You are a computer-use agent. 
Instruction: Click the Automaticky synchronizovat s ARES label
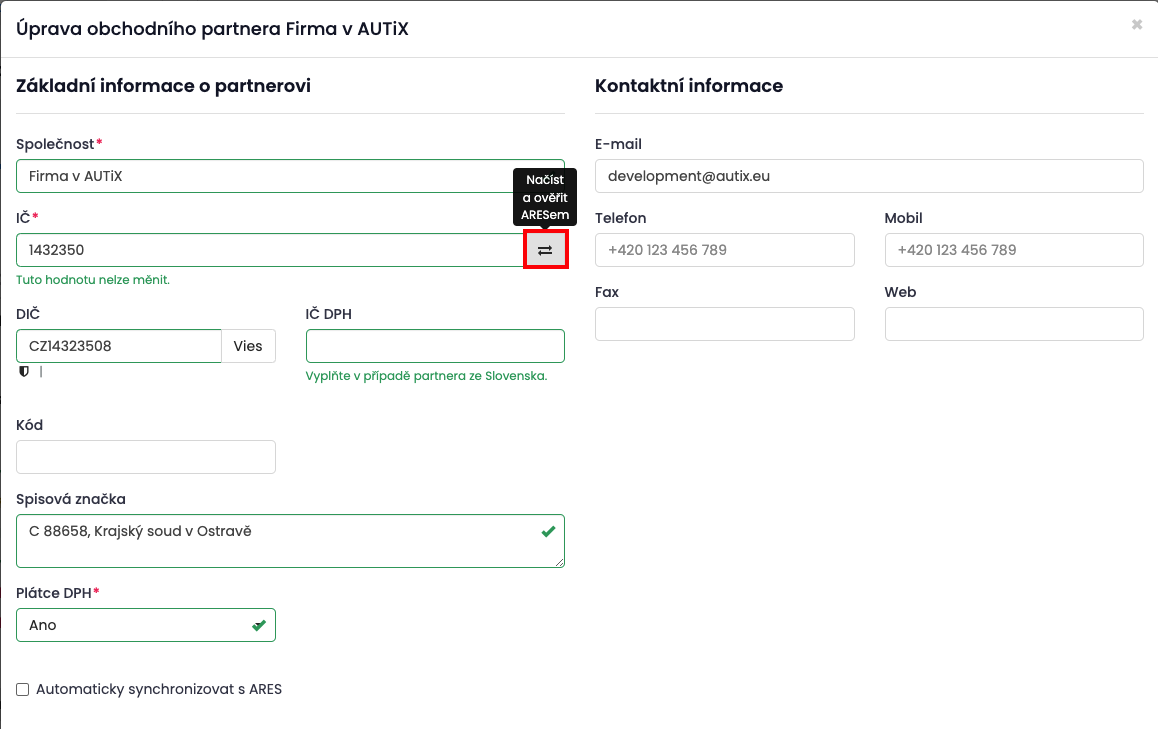(159, 690)
